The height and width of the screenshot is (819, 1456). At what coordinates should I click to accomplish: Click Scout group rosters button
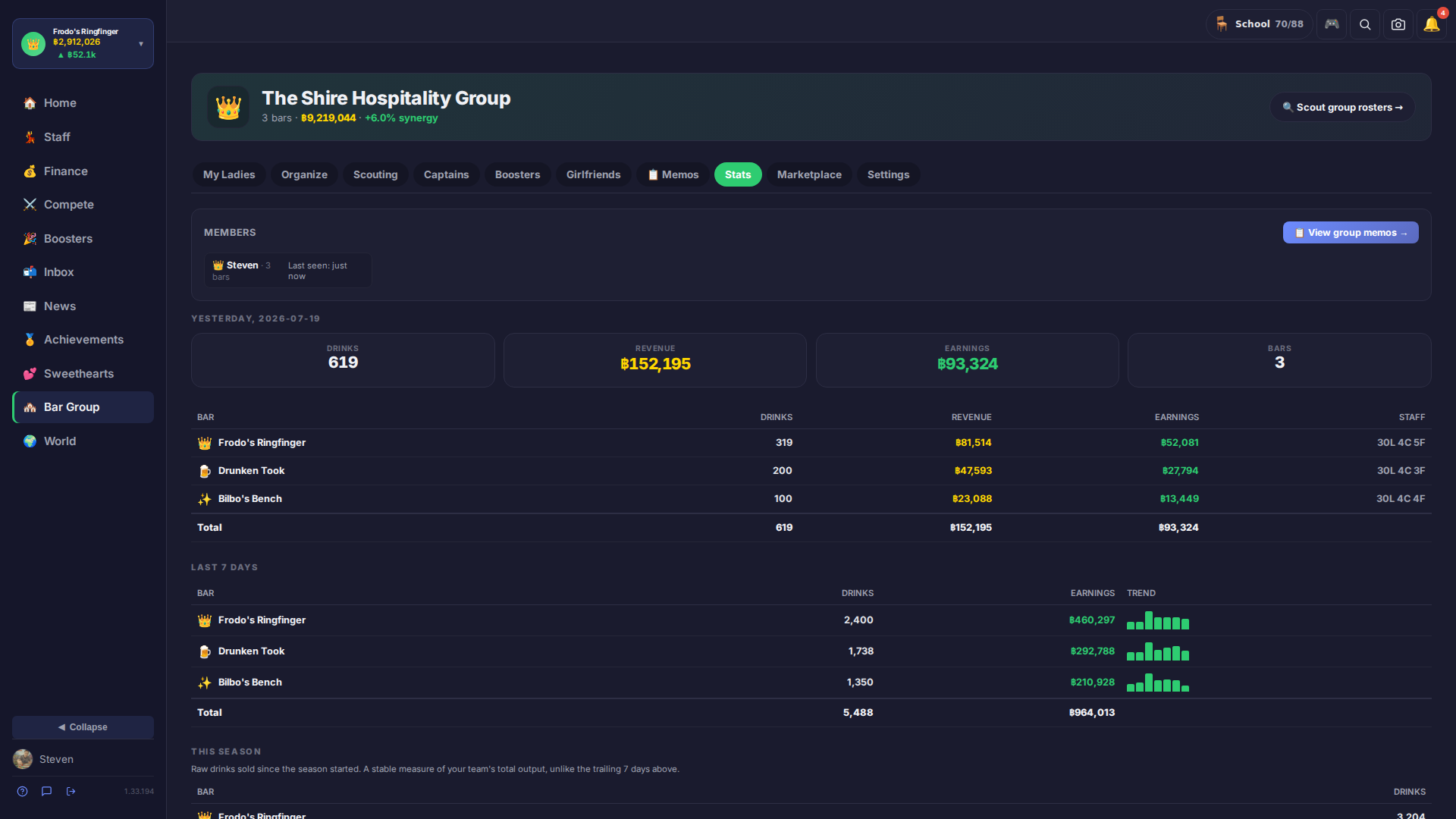1342,107
